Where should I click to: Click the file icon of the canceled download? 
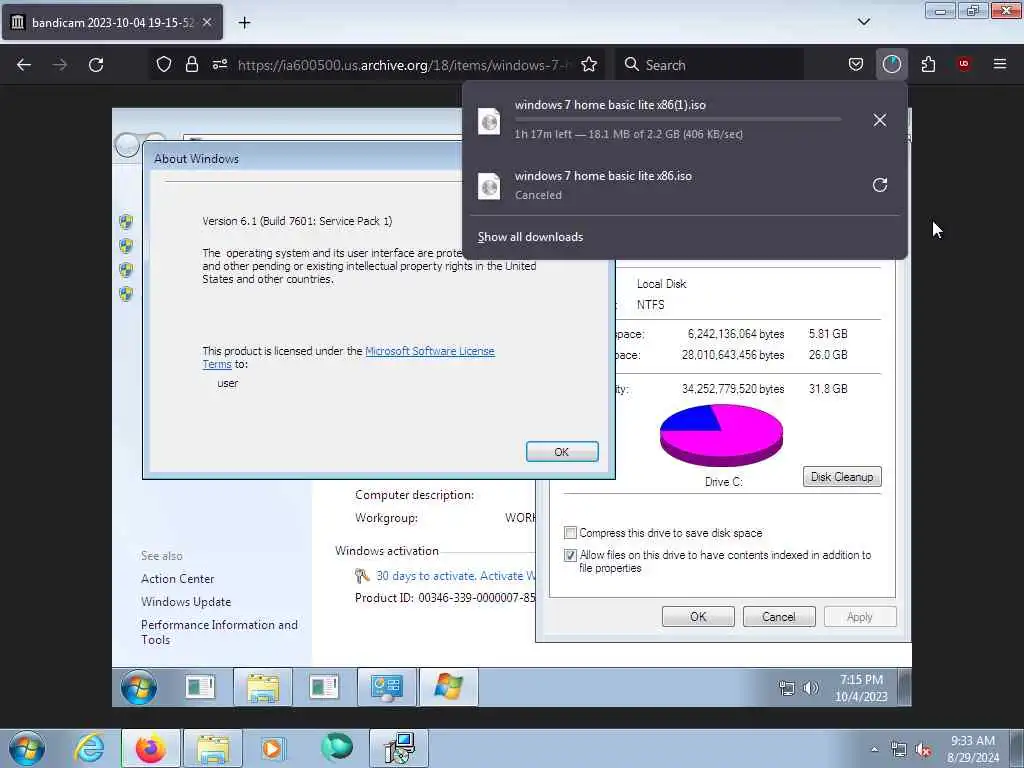pos(489,186)
